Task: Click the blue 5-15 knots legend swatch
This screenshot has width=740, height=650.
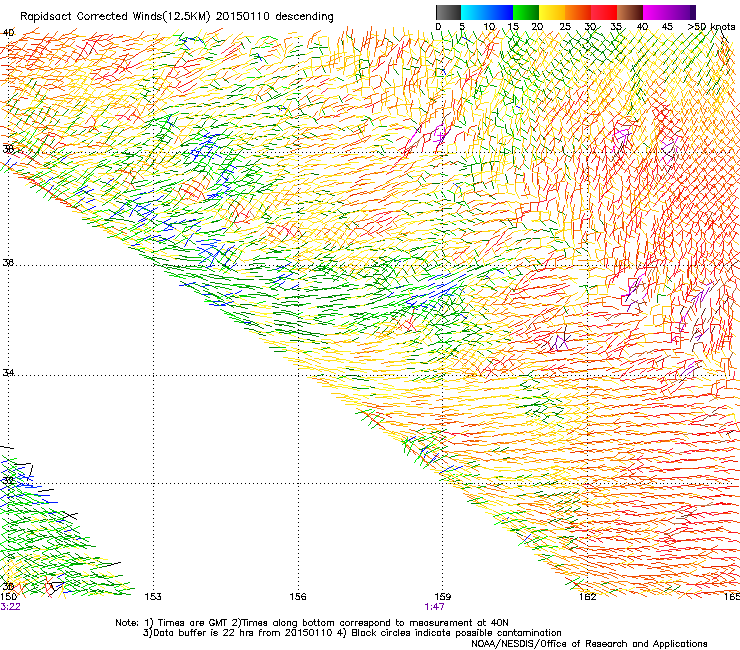Action: [x=487, y=12]
